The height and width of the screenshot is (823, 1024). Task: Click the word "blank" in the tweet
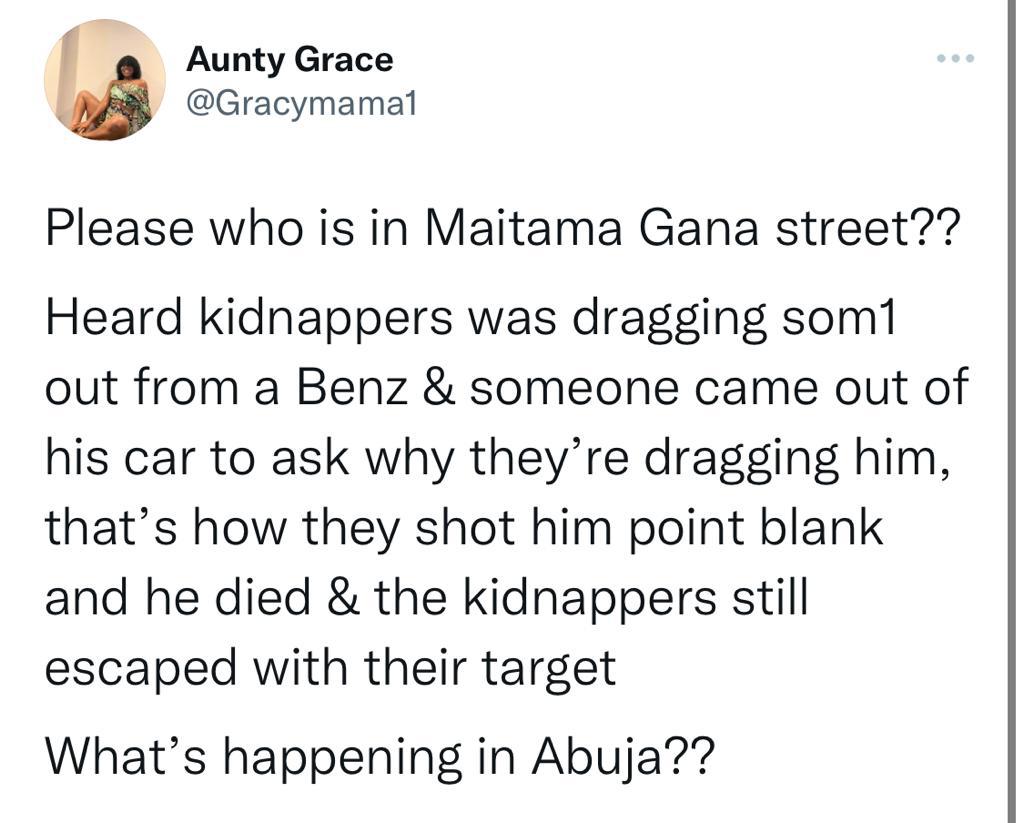827,528
